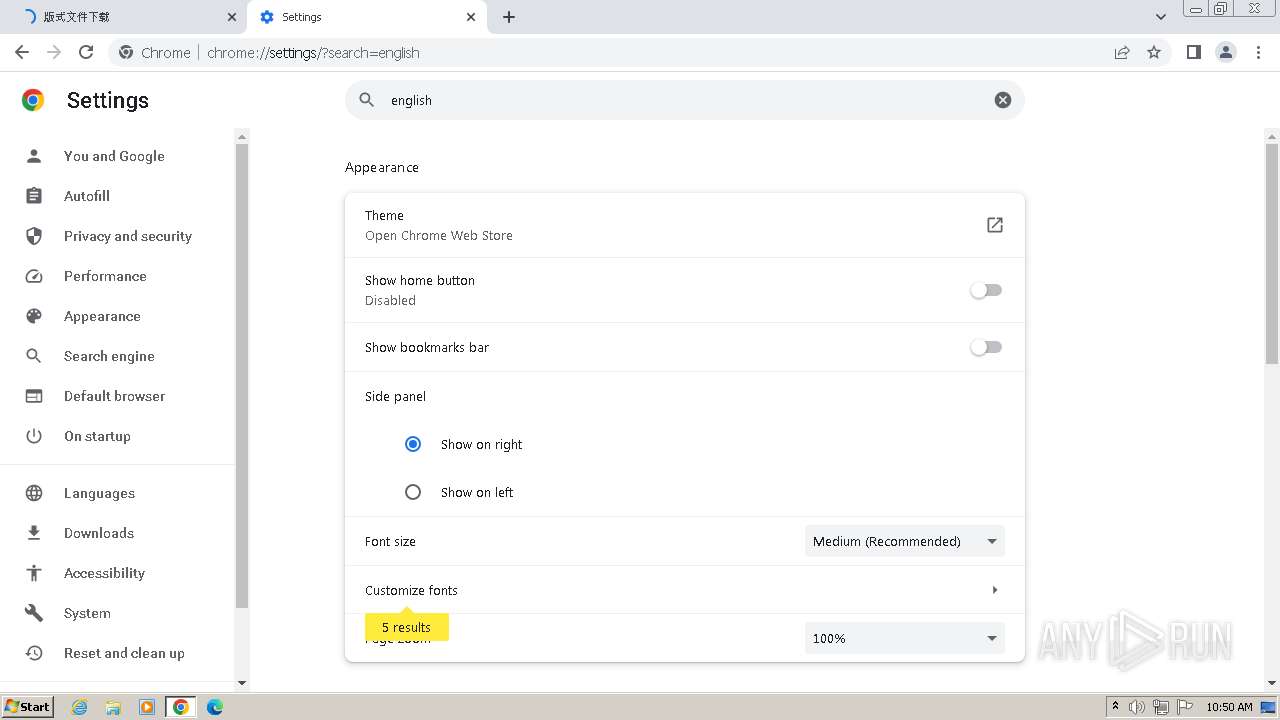
Task: Clear the settings search with X icon
Action: (x=1002, y=100)
